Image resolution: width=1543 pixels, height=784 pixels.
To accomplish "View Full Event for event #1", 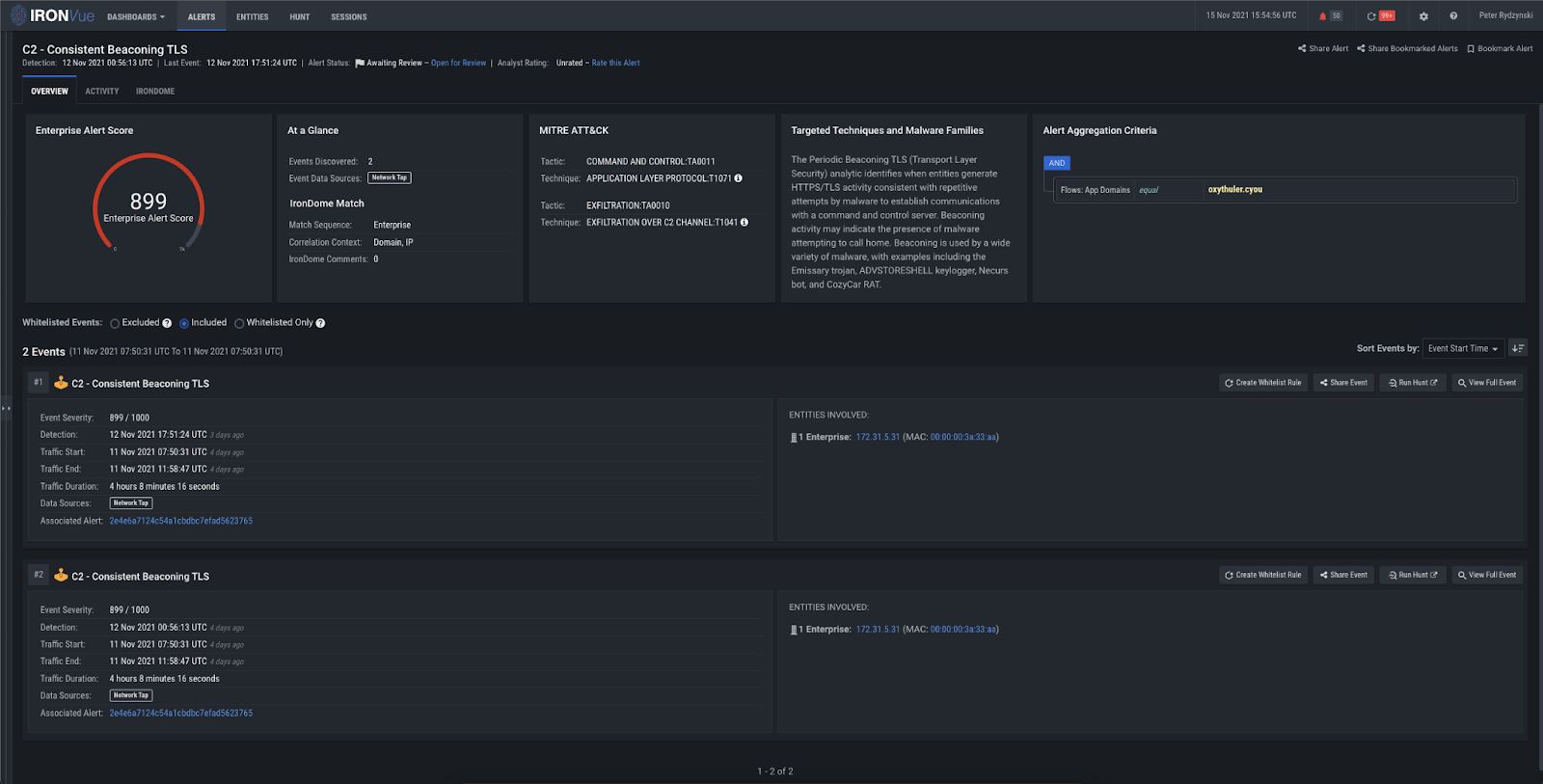I will 1487,383.
